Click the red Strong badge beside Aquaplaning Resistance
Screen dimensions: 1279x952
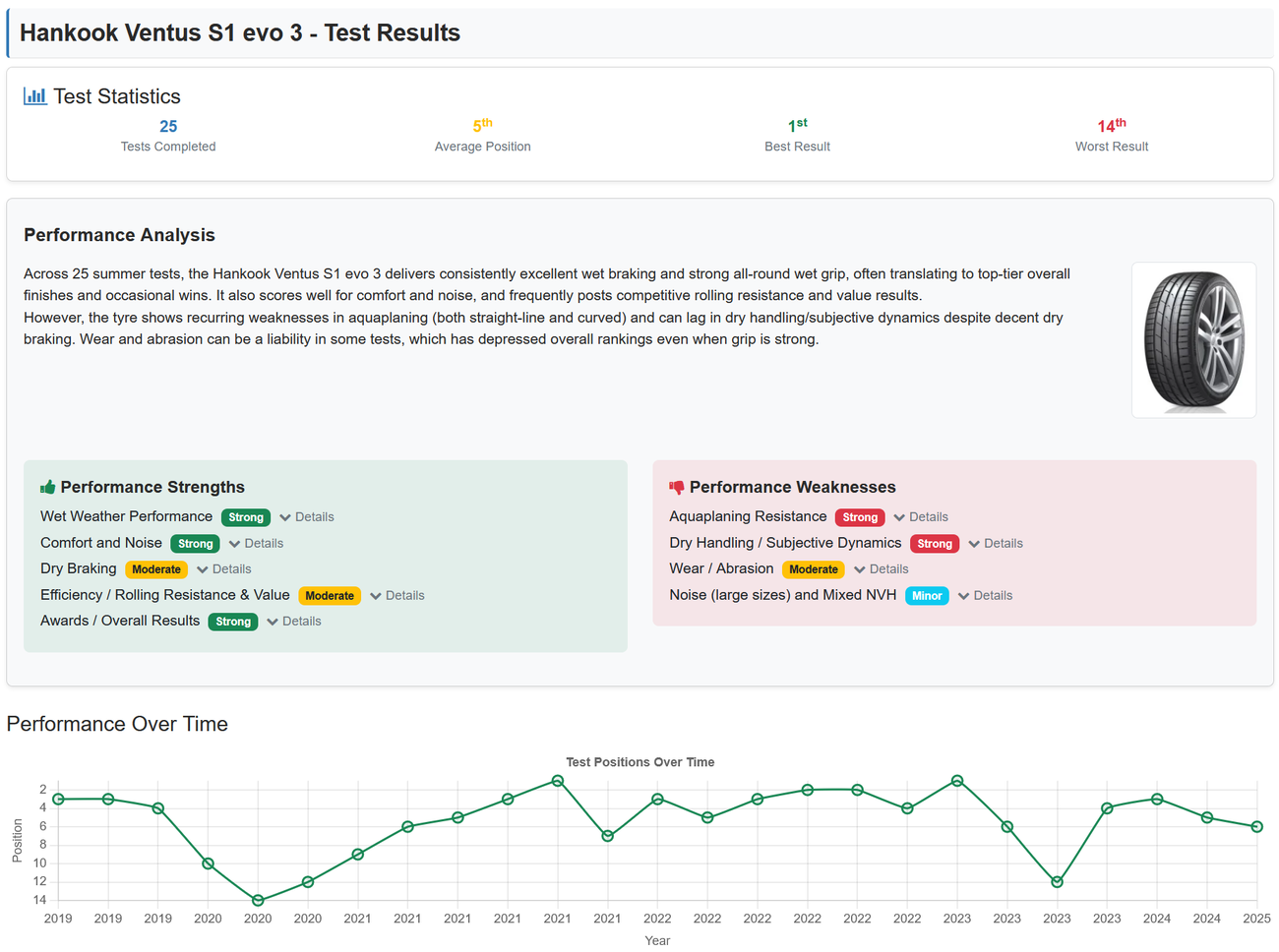[860, 517]
